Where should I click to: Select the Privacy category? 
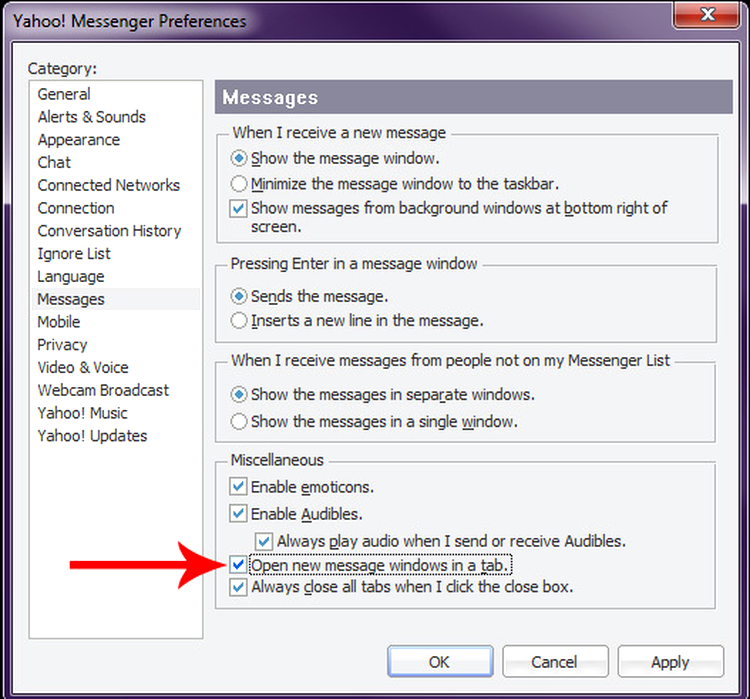tap(63, 344)
